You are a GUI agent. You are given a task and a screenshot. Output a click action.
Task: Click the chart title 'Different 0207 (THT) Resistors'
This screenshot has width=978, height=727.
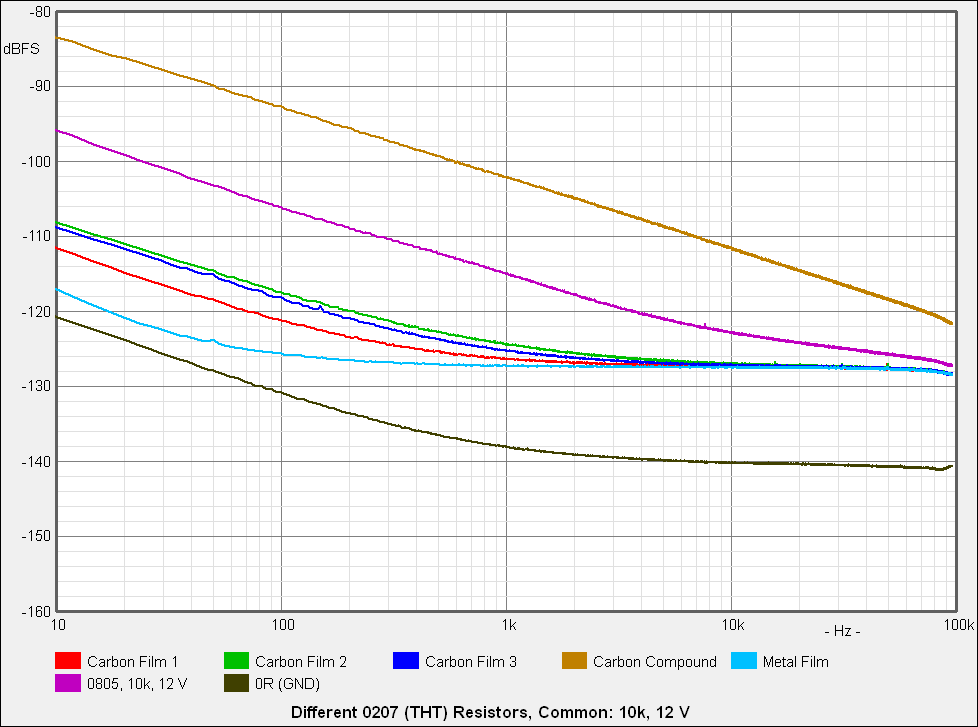410,712
